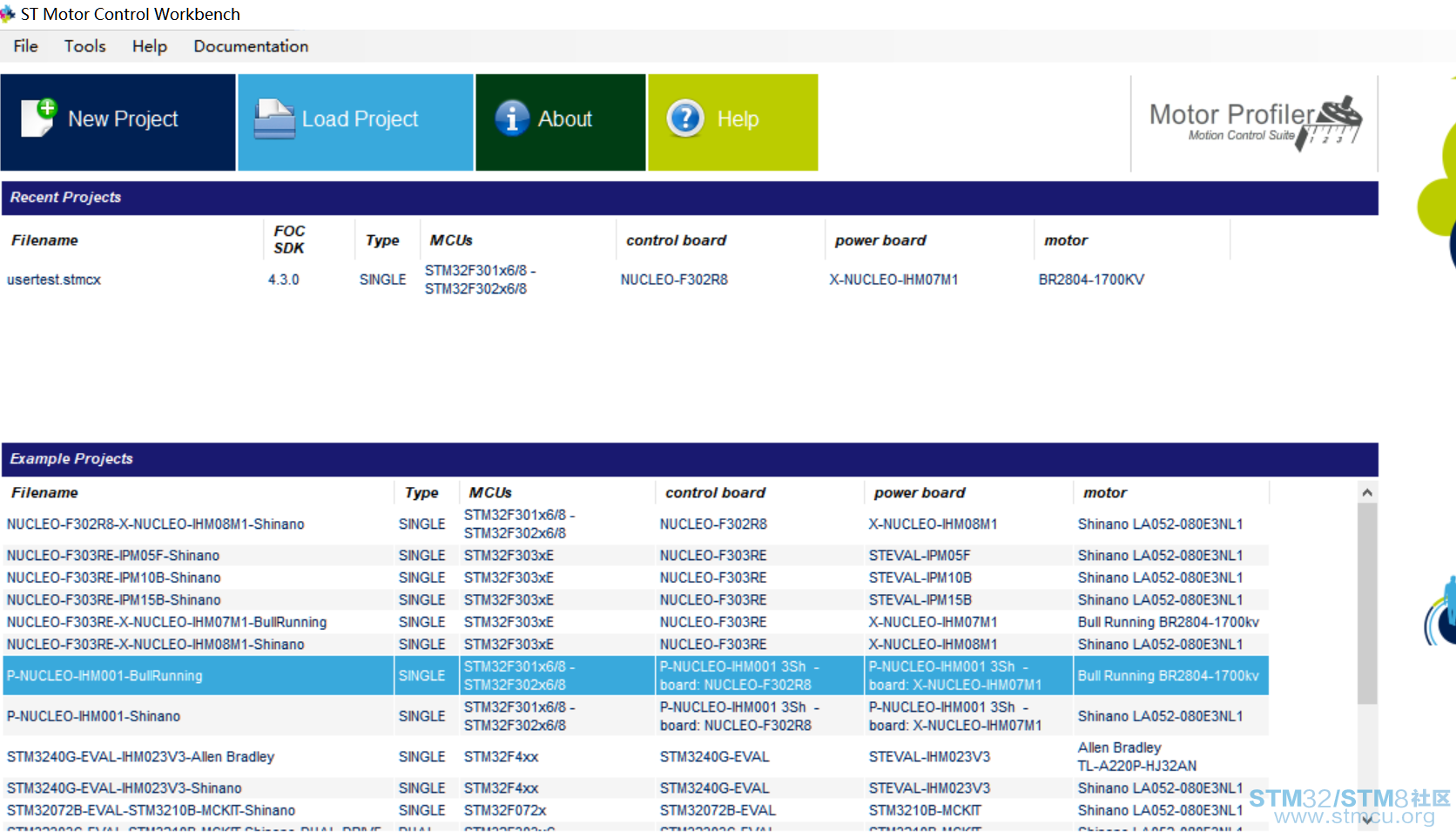
Task: Click the blue About info icon
Action: pos(512,118)
